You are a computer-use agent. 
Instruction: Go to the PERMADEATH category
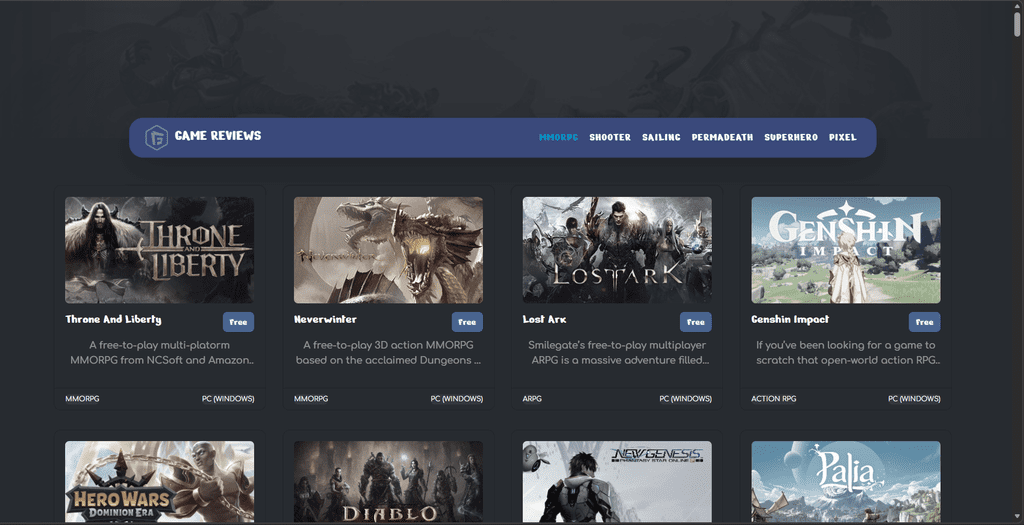coord(722,137)
